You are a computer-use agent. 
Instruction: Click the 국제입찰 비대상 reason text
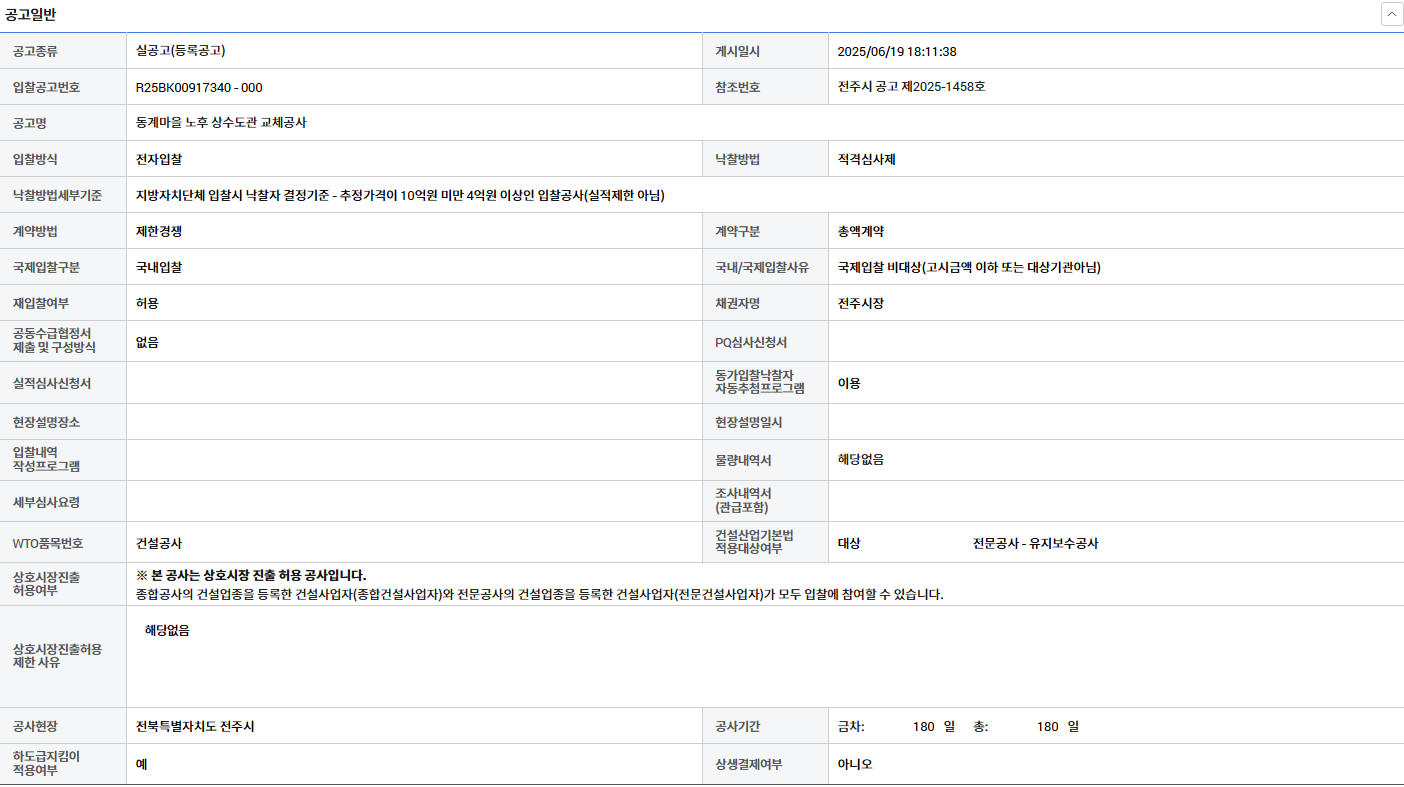(969, 267)
